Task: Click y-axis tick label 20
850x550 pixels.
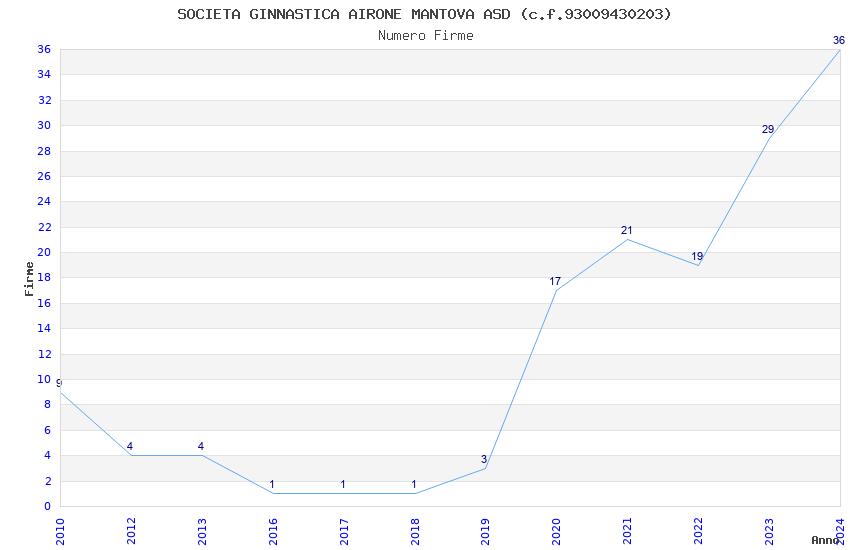Action: click(44, 252)
